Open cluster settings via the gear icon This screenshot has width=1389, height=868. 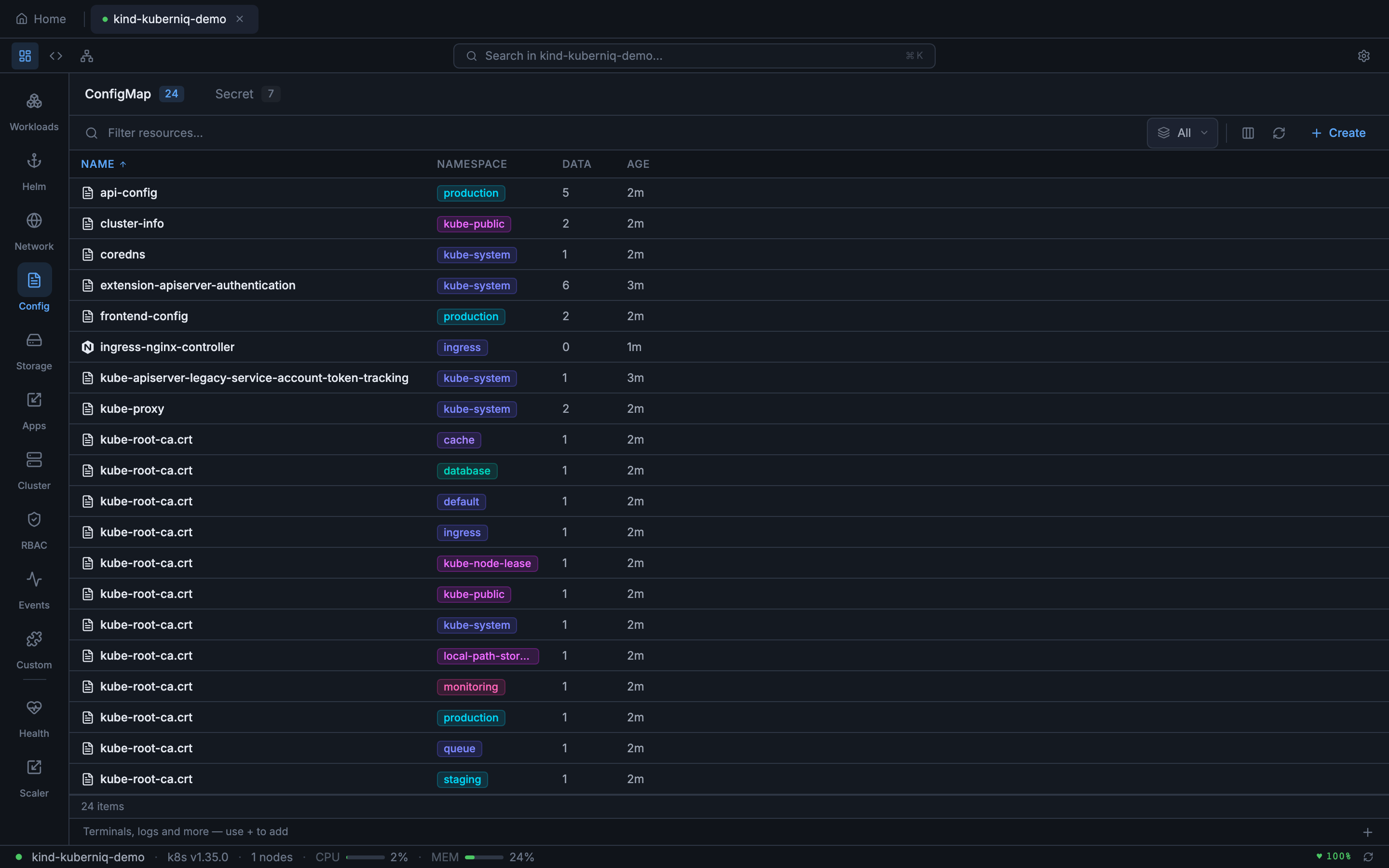1364,55
